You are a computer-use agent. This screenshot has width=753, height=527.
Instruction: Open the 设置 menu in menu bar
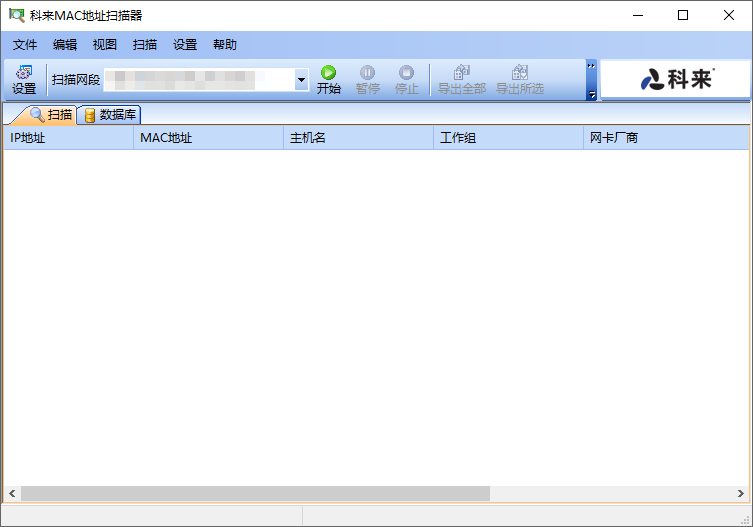185,45
